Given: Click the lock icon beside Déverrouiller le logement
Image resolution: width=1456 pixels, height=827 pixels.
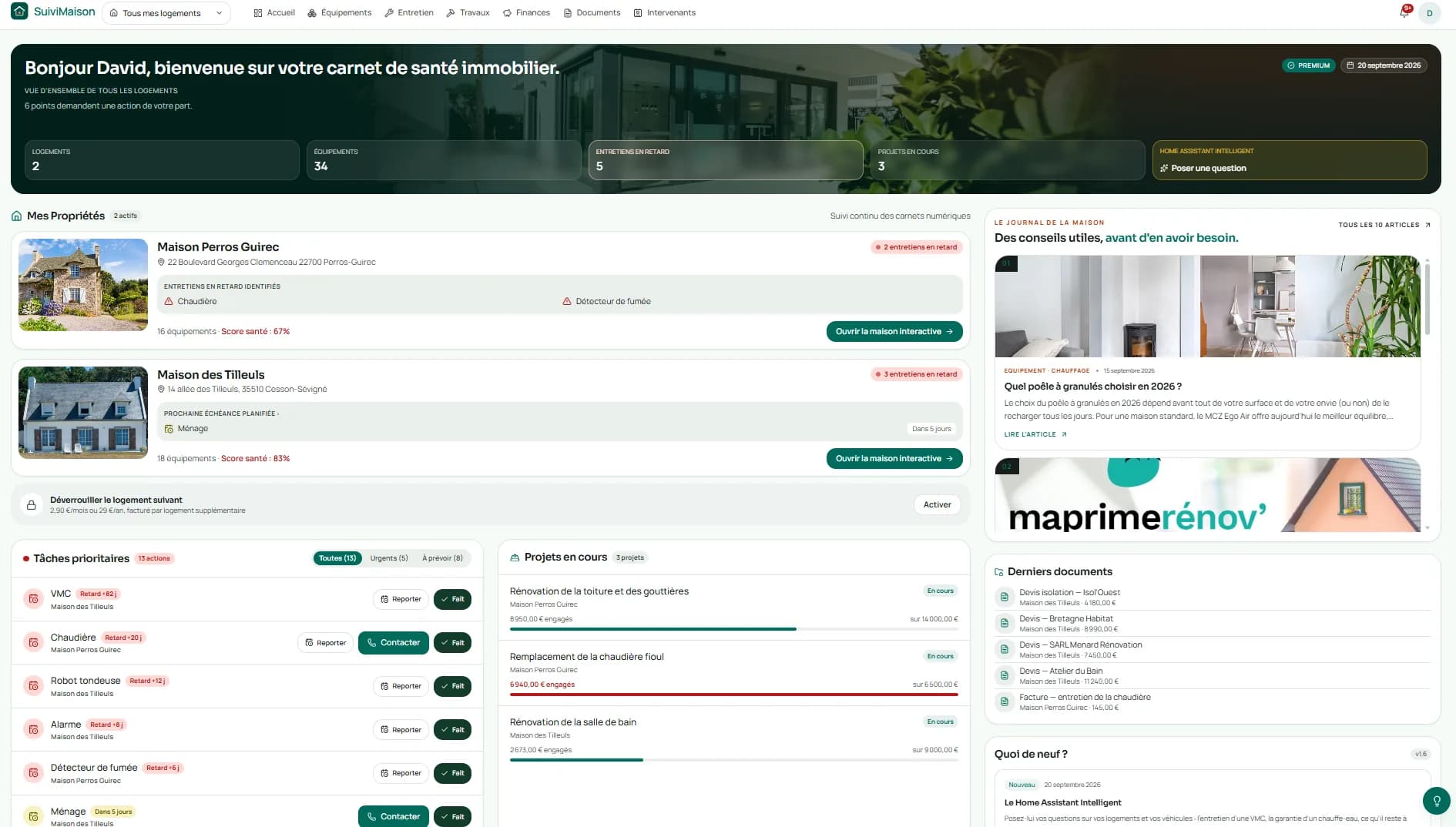Looking at the screenshot, I should 32,505.
